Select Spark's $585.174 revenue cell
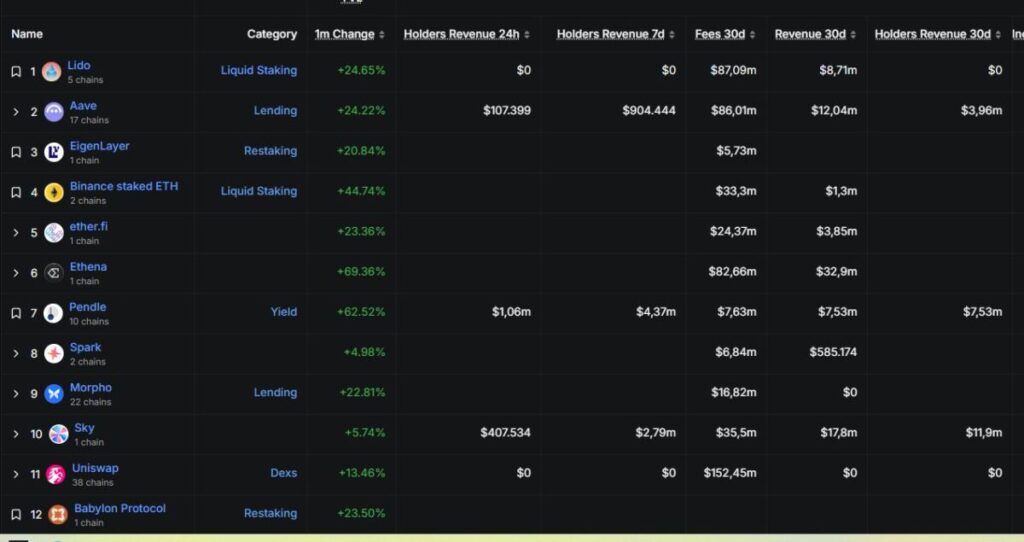This screenshot has height=542, width=1024. (x=833, y=352)
